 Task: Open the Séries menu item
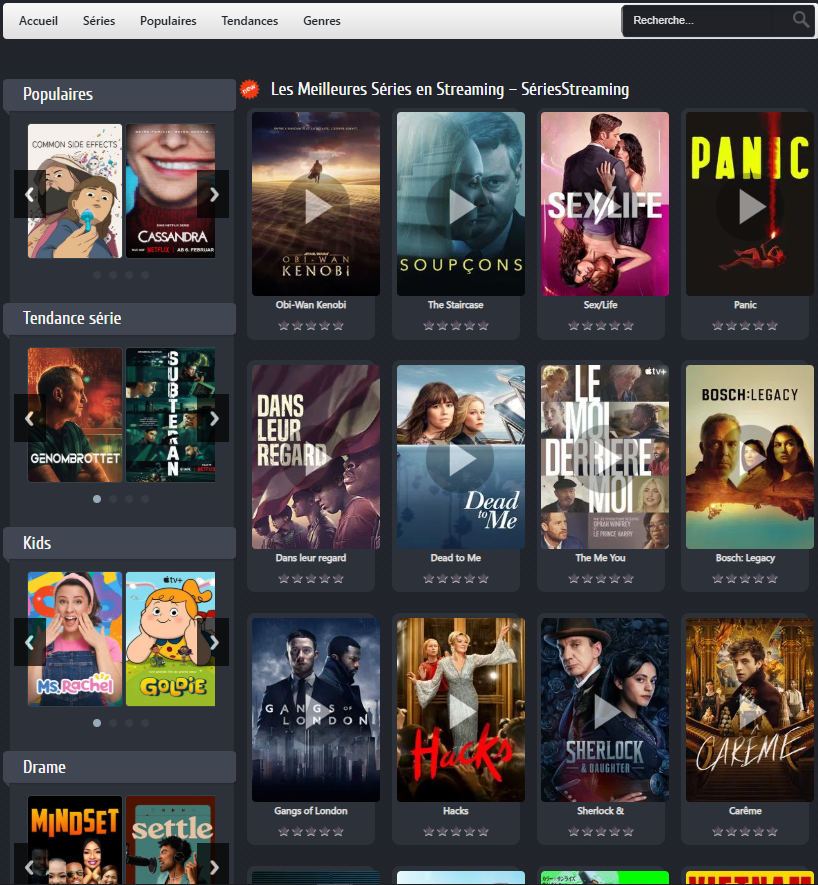click(99, 21)
